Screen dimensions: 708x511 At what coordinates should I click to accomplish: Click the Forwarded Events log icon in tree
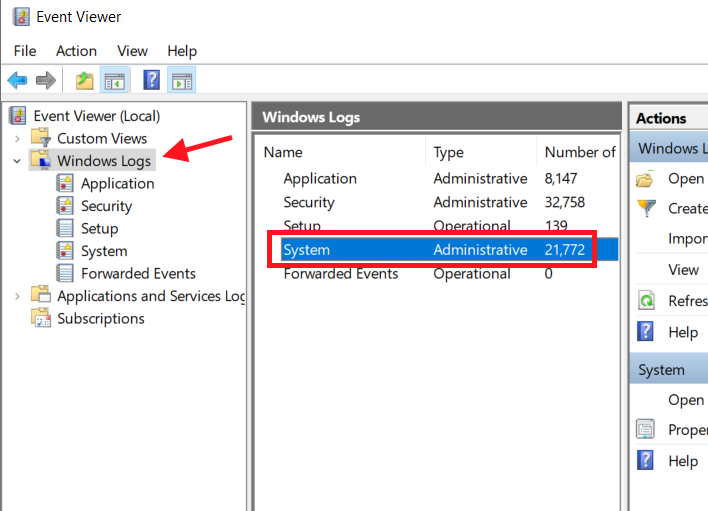[65, 273]
